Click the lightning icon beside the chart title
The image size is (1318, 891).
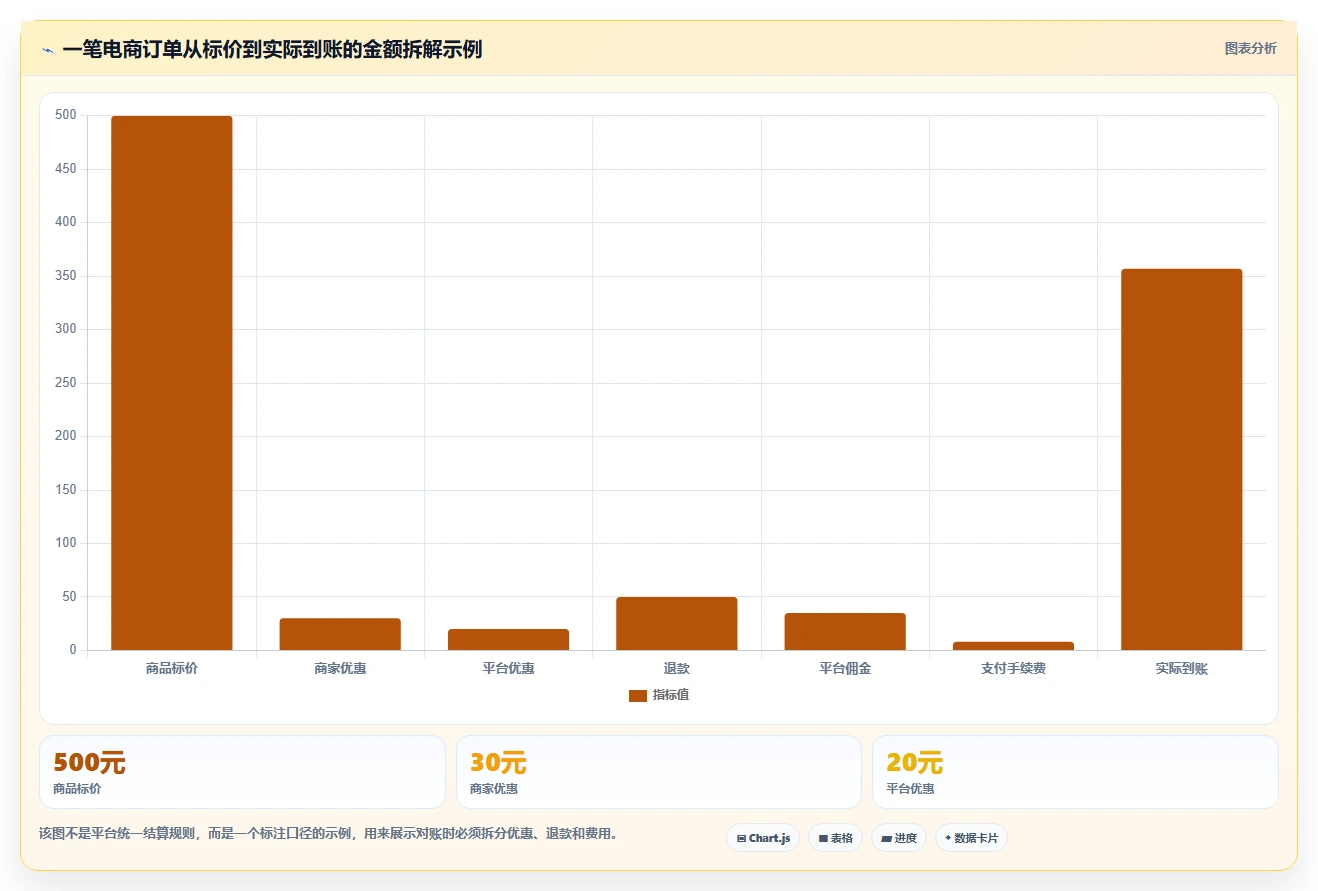pos(47,50)
